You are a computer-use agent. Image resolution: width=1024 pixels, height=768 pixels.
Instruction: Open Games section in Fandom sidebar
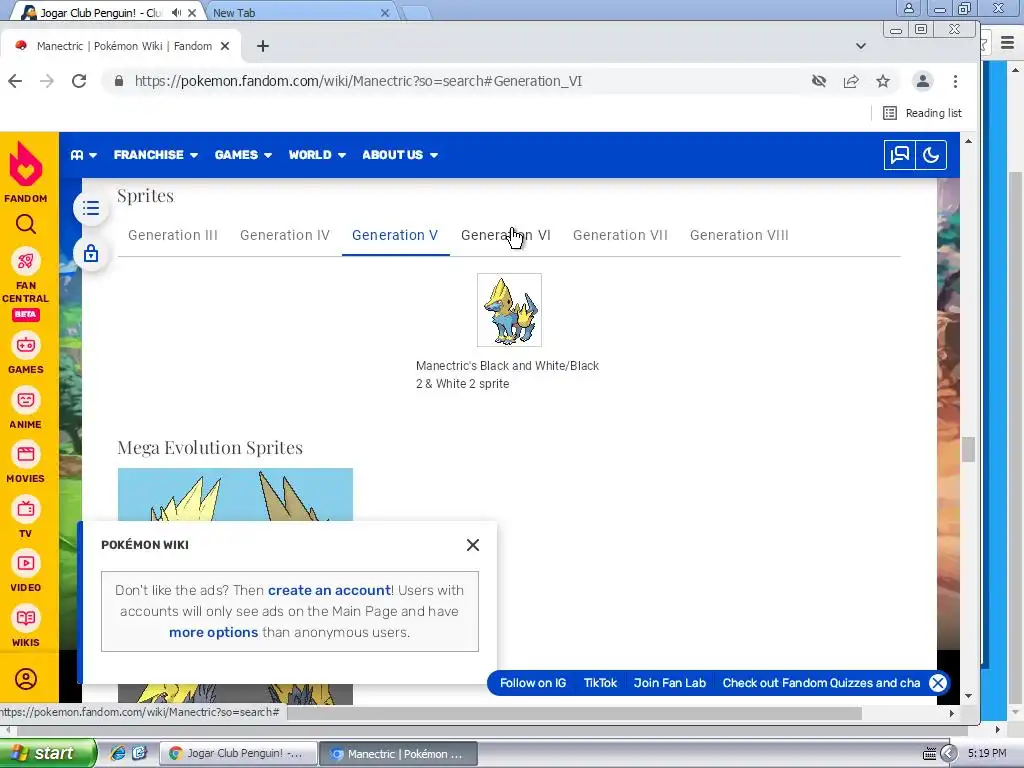point(25,354)
